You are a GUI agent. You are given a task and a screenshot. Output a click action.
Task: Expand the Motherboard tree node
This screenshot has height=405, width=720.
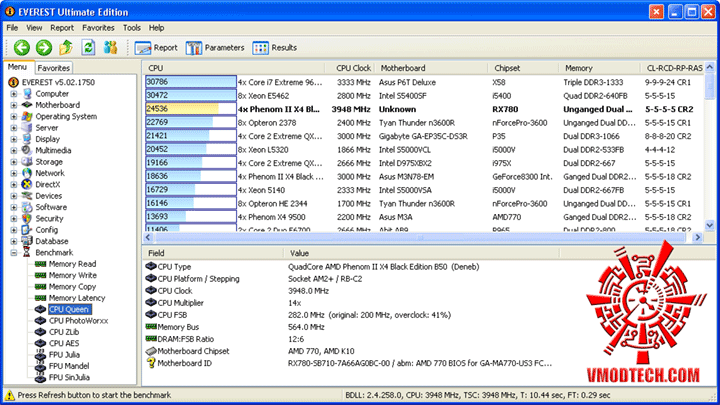coord(14,105)
